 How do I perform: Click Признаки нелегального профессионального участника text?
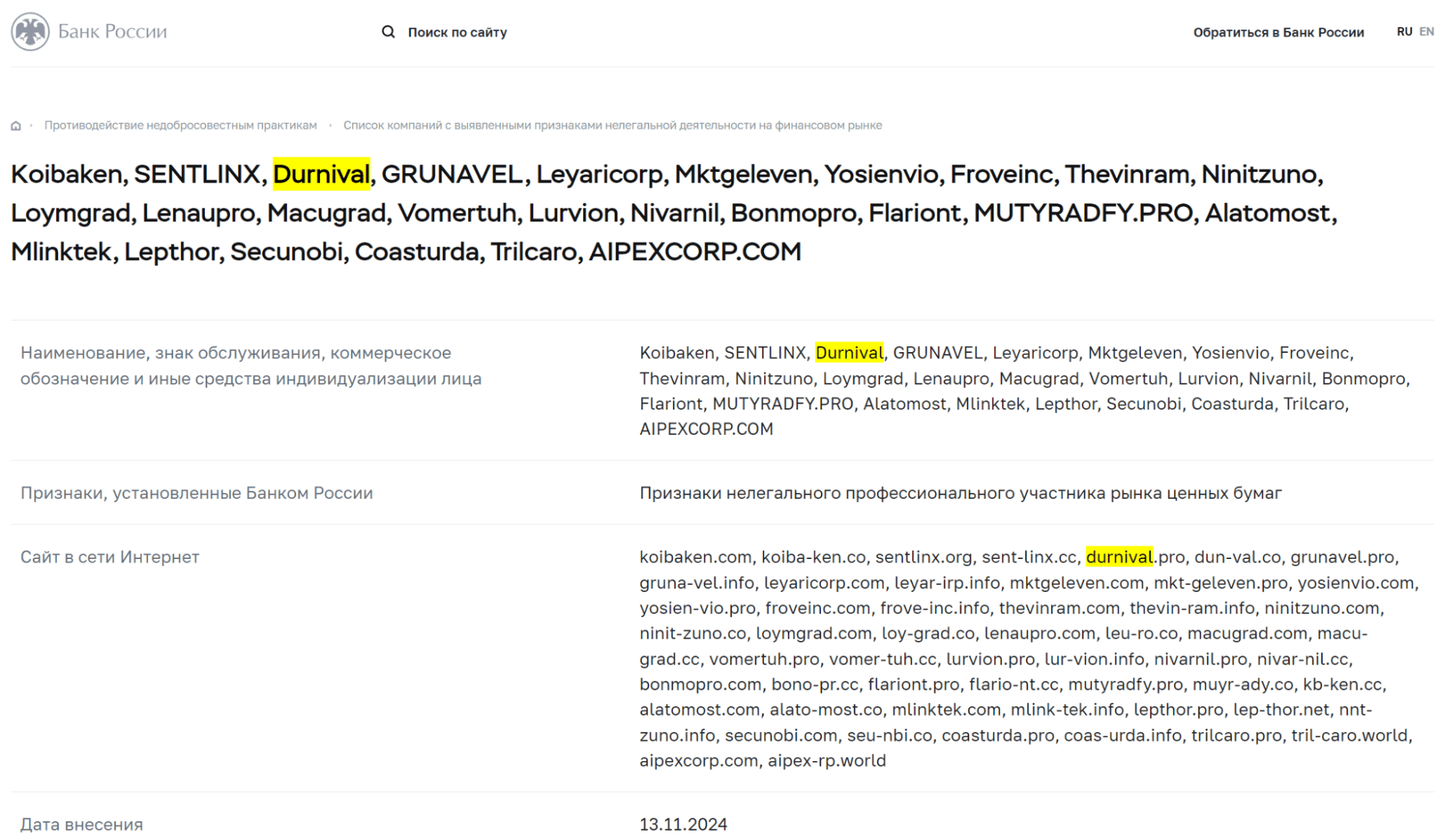point(960,493)
